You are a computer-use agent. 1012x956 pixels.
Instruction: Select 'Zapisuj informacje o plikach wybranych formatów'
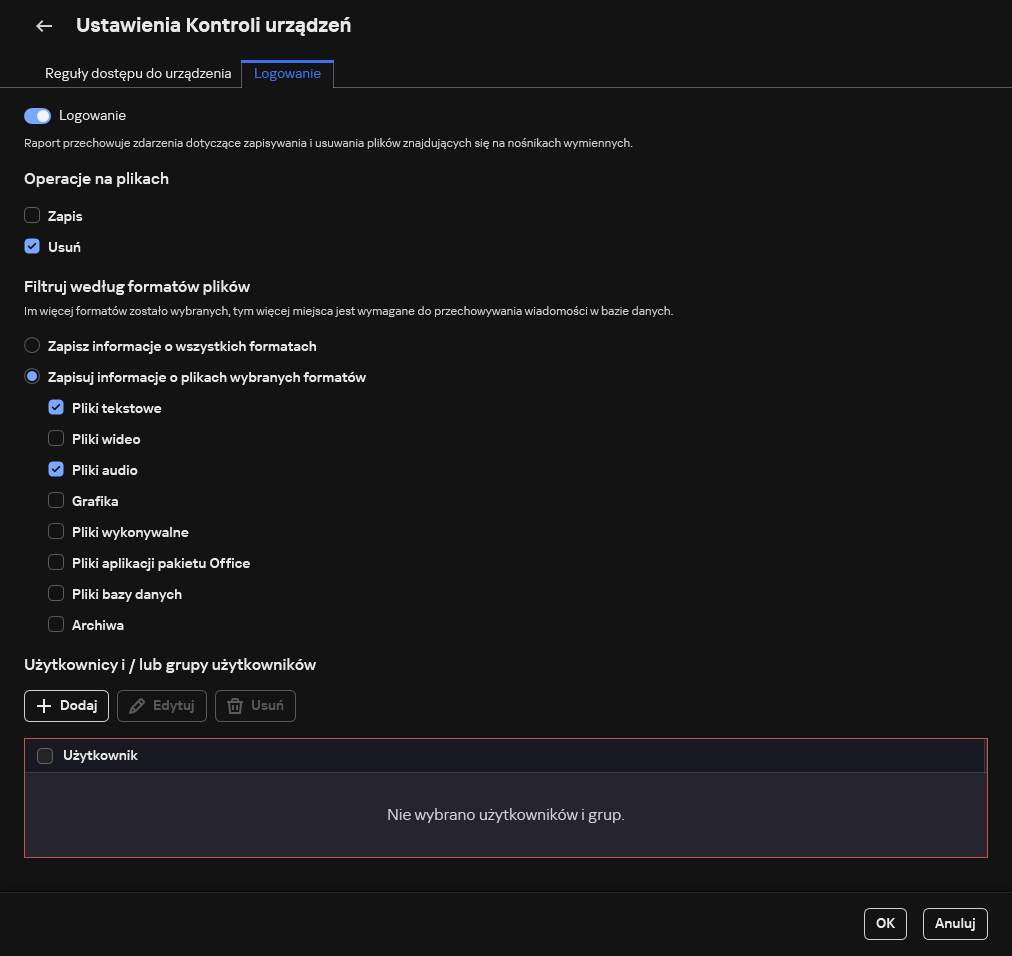pyautogui.click(x=32, y=377)
